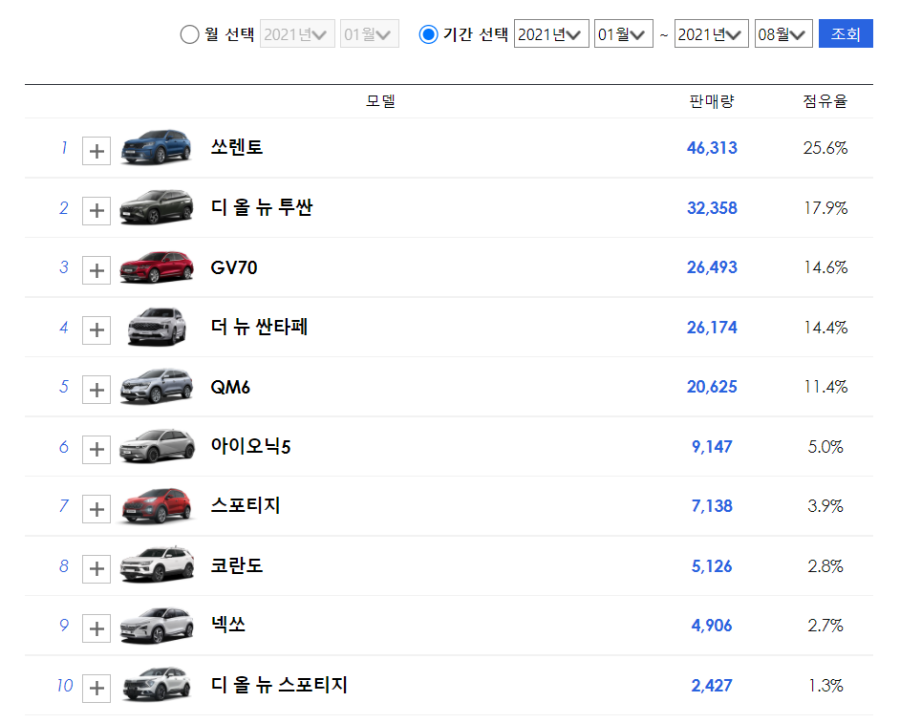Screen dimensions: 900x723
Task: Click the gray-blue QM6 car image
Action: tap(156, 386)
